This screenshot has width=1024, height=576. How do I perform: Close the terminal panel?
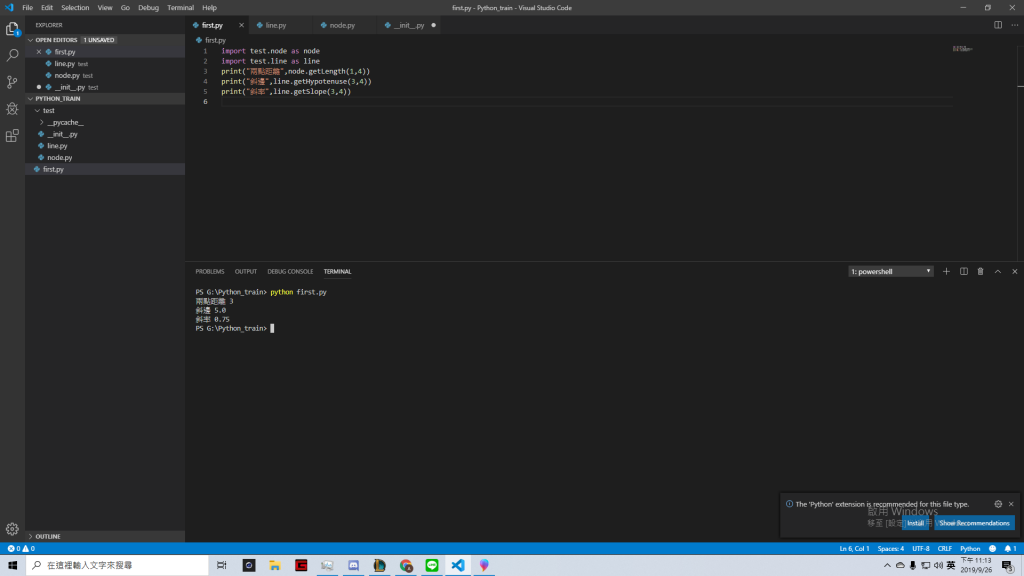pyautogui.click(x=1015, y=272)
